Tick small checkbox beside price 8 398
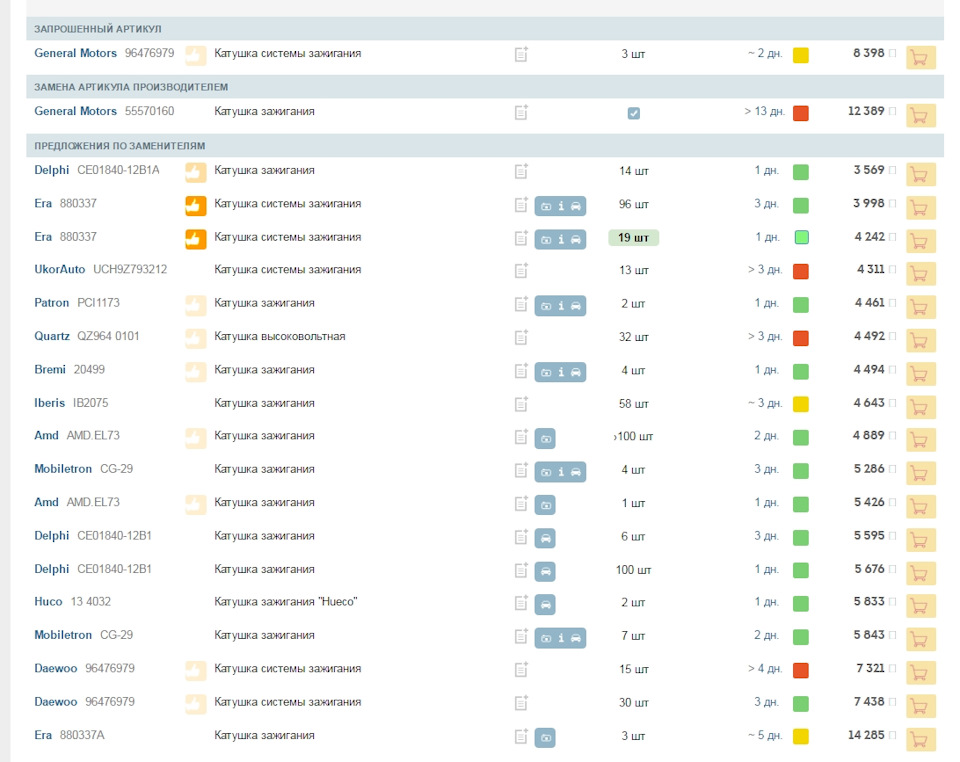The width and height of the screenshot is (960, 762). pyautogui.click(x=893, y=53)
